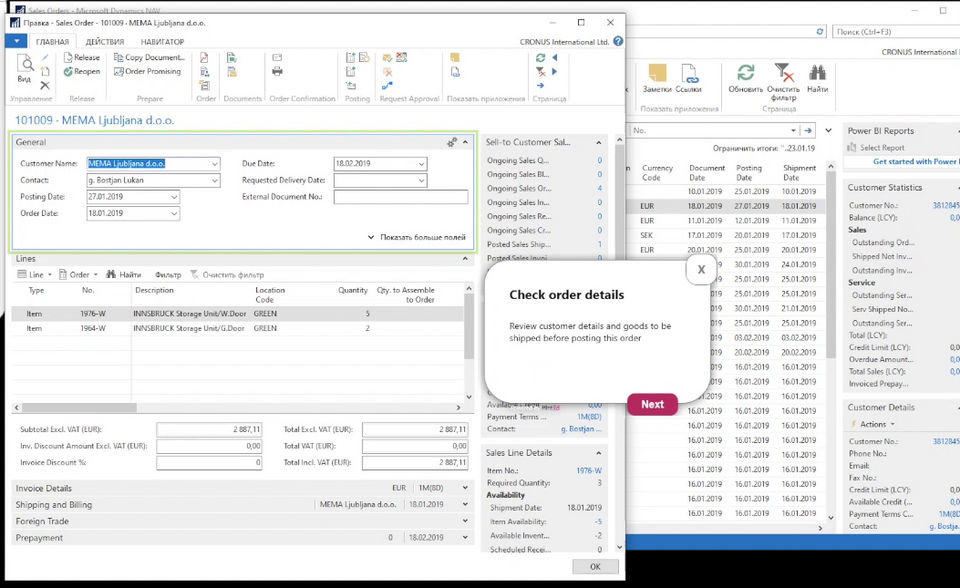960x588 pixels.
Task: Go to previous record with the left arrow icon
Action: point(555,58)
